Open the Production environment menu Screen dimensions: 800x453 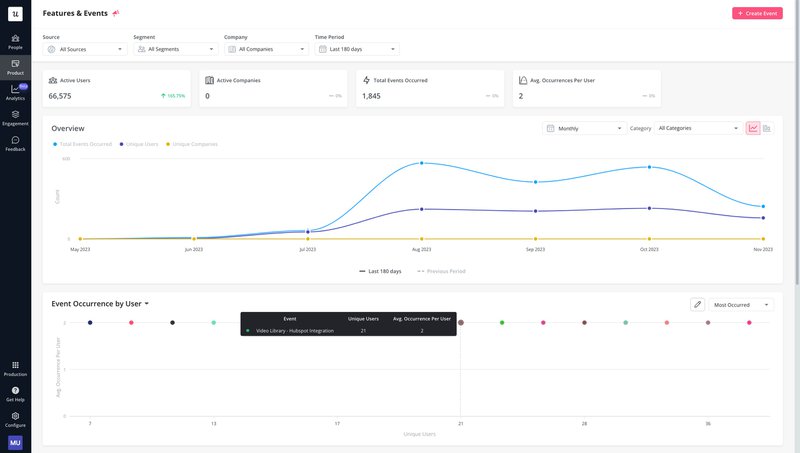pyautogui.click(x=15, y=368)
